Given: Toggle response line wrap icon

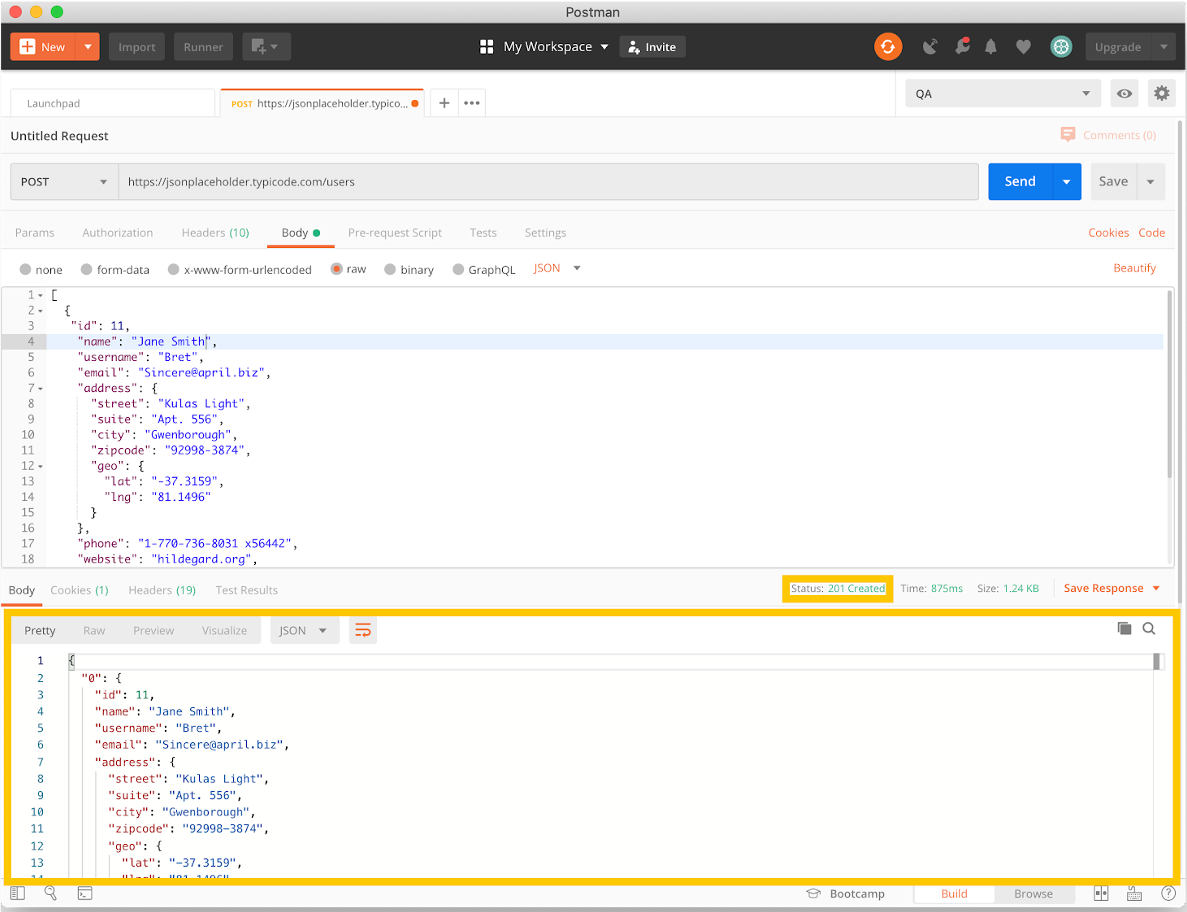Looking at the screenshot, I should click(363, 630).
